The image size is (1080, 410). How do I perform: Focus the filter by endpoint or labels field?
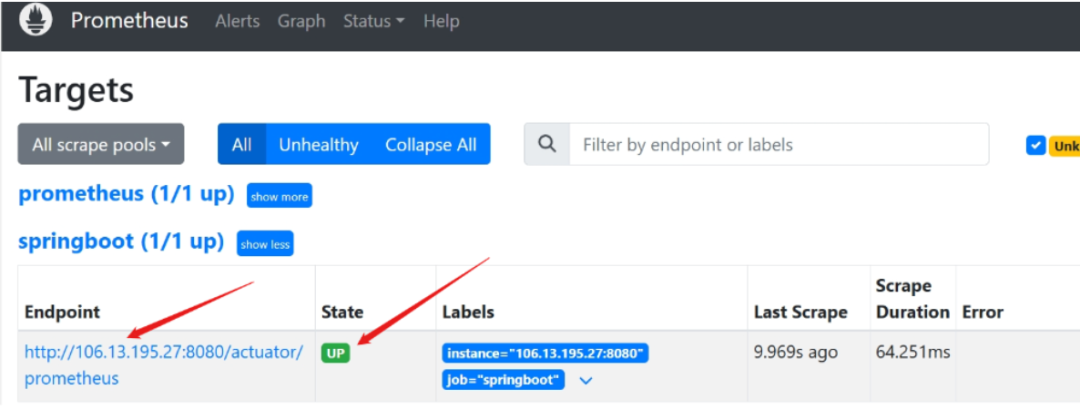coord(779,144)
